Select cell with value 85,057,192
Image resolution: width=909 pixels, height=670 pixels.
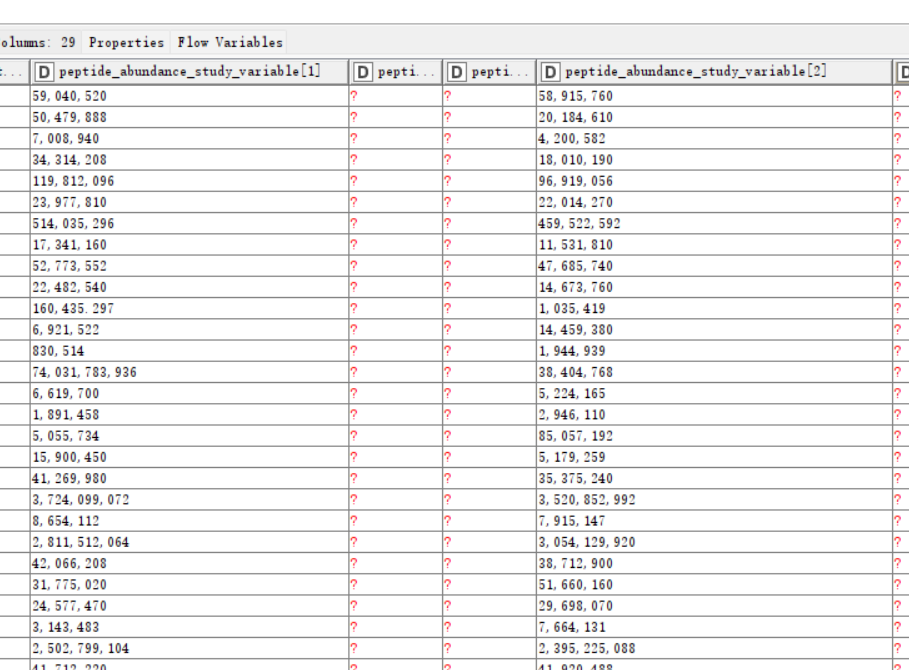[x=714, y=436]
